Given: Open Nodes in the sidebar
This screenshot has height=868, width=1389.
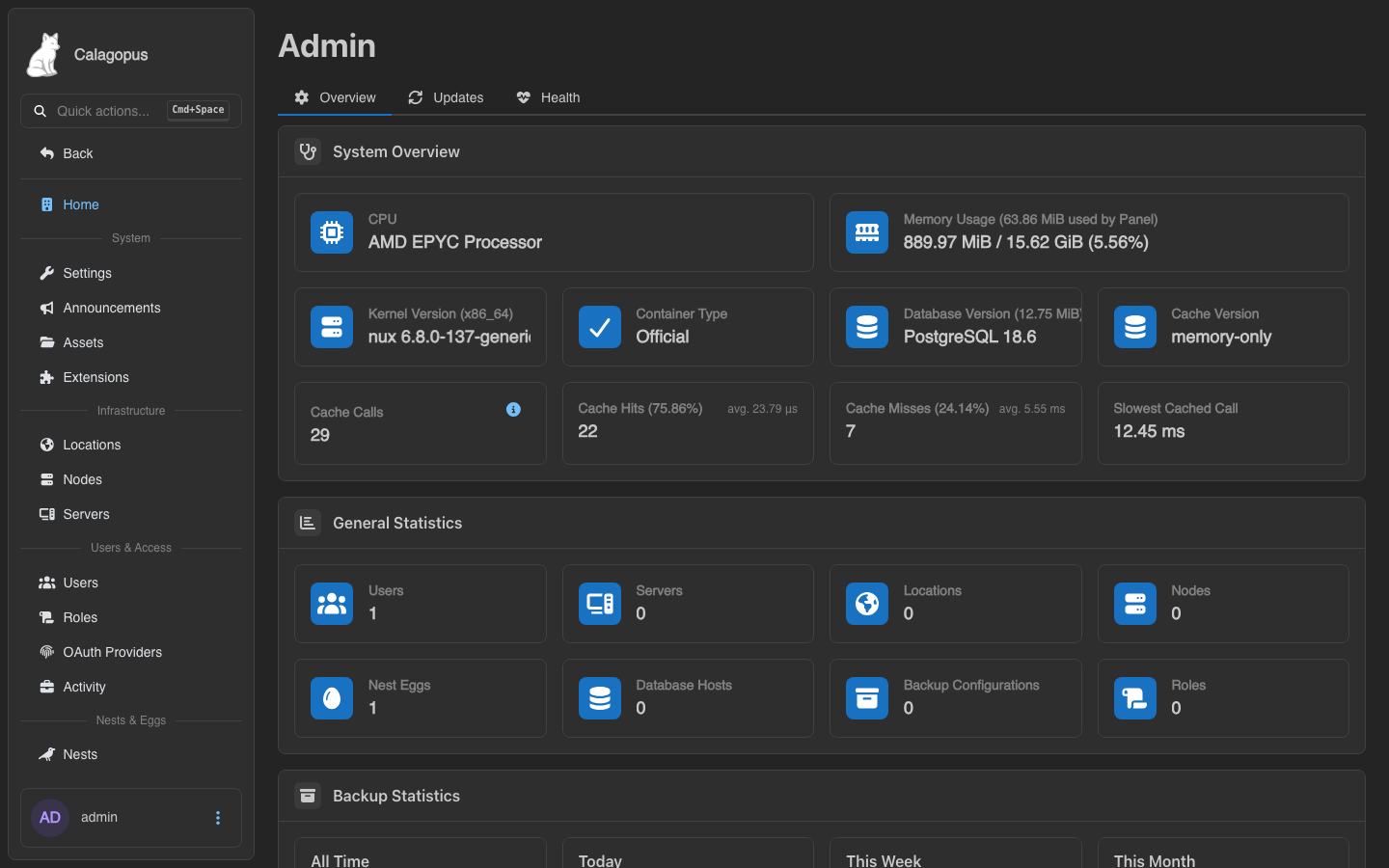Looking at the screenshot, I should pyautogui.click(x=131, y=479).
